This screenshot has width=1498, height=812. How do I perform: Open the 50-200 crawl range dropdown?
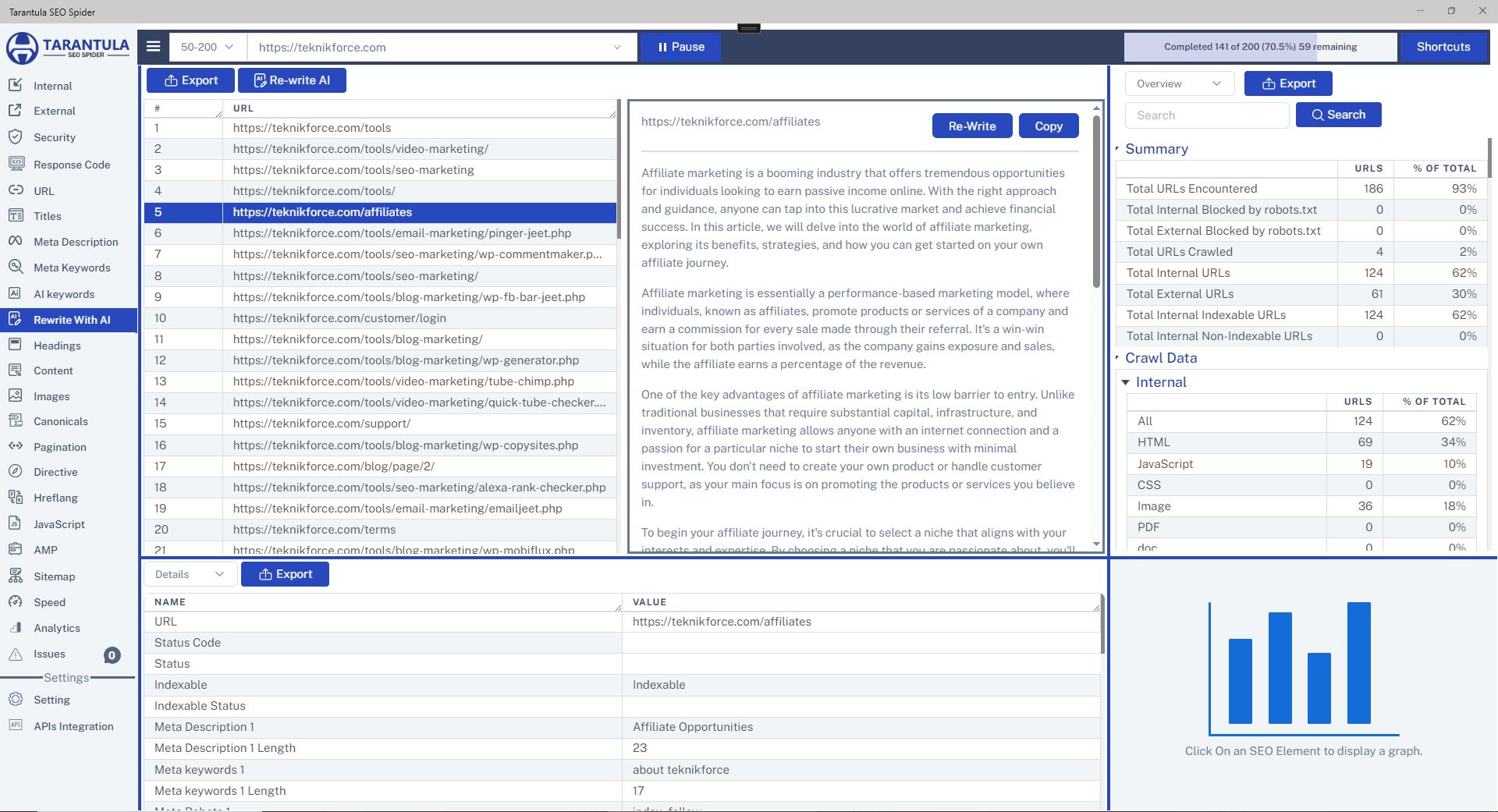tap(207, 47)
